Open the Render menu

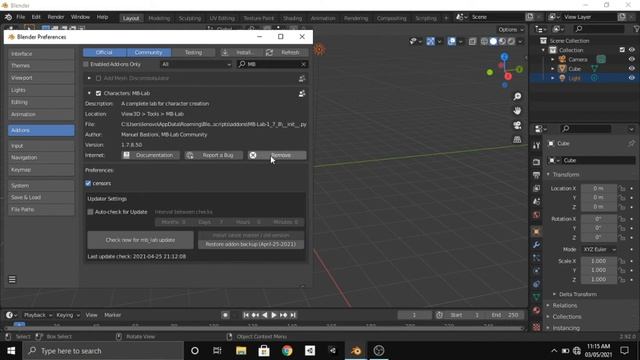pos(56,17)
